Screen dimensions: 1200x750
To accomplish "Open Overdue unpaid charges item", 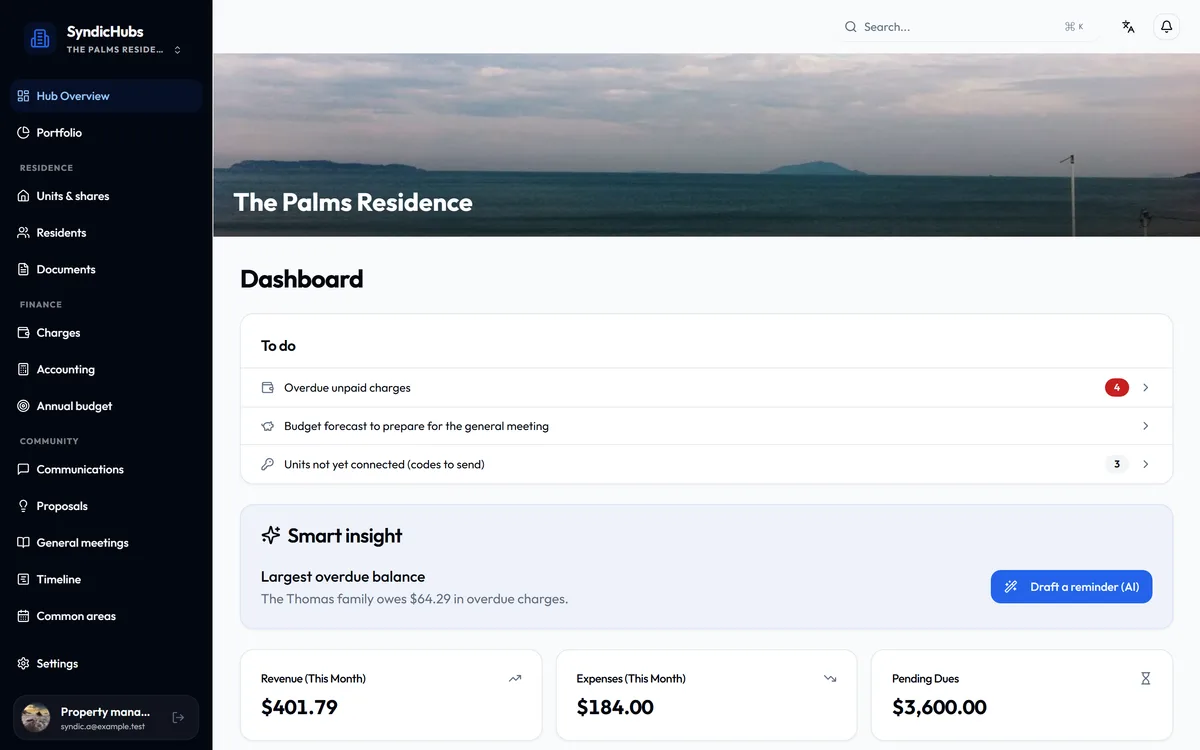I will (706, 388).
